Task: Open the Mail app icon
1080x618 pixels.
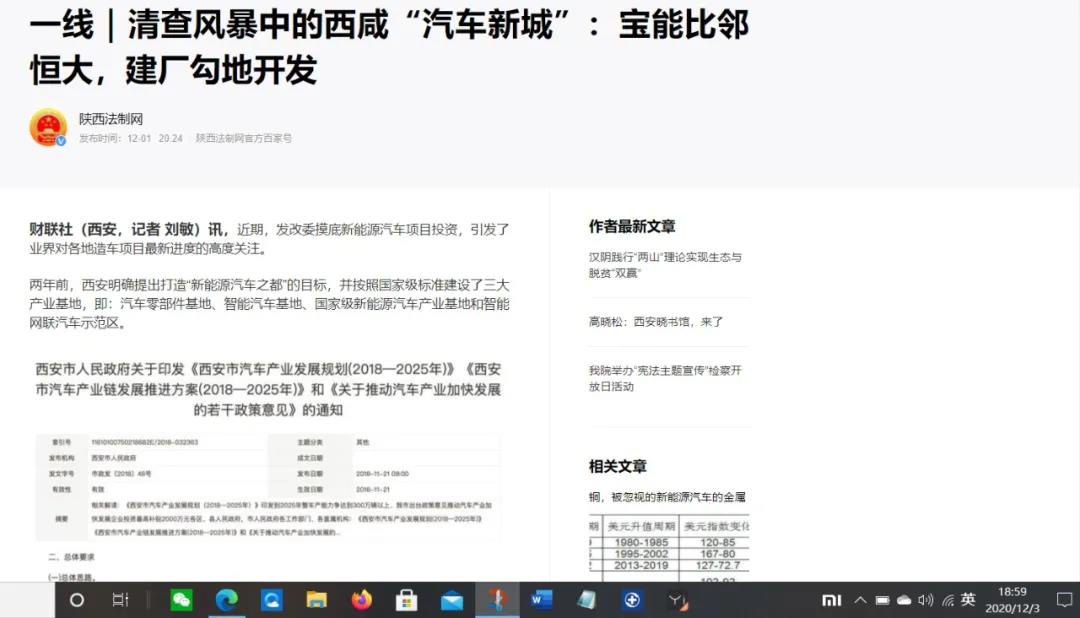Action: pos(452,600)
